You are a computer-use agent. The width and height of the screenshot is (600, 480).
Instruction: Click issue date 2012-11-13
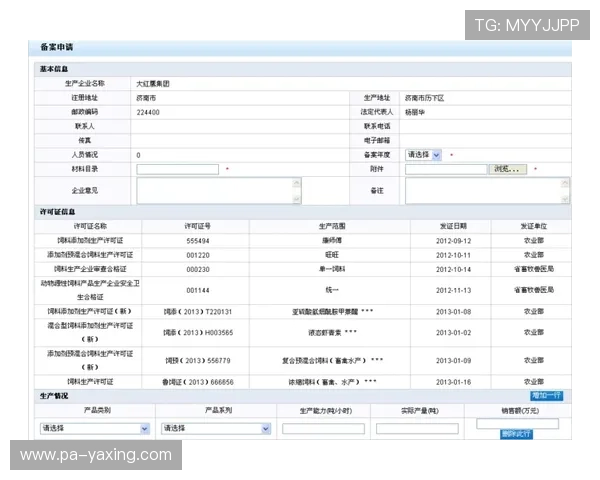[453, 291]
